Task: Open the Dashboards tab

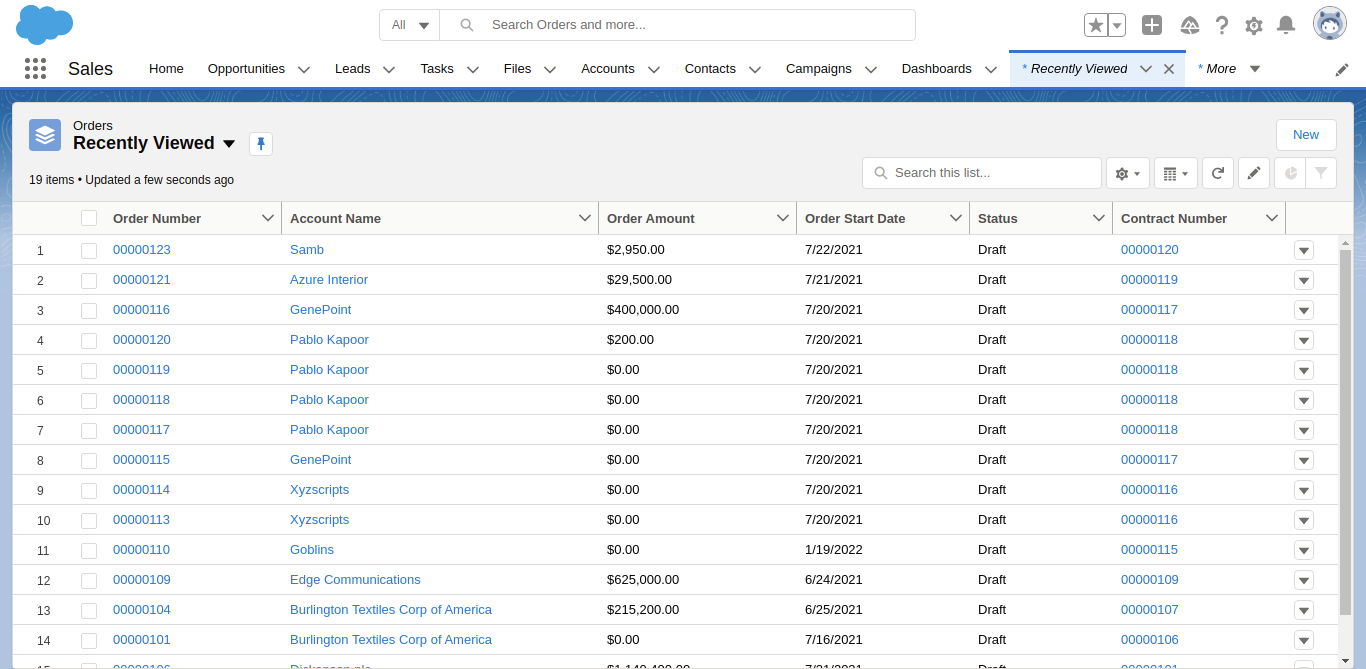Action: [937, 69]
